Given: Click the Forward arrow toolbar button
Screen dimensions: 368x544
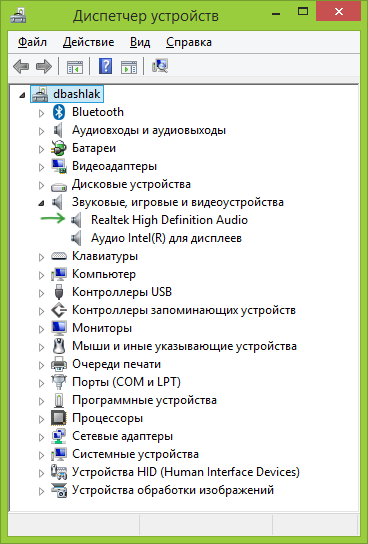Looking at the screenshot, I should click(x=44, y=66).
